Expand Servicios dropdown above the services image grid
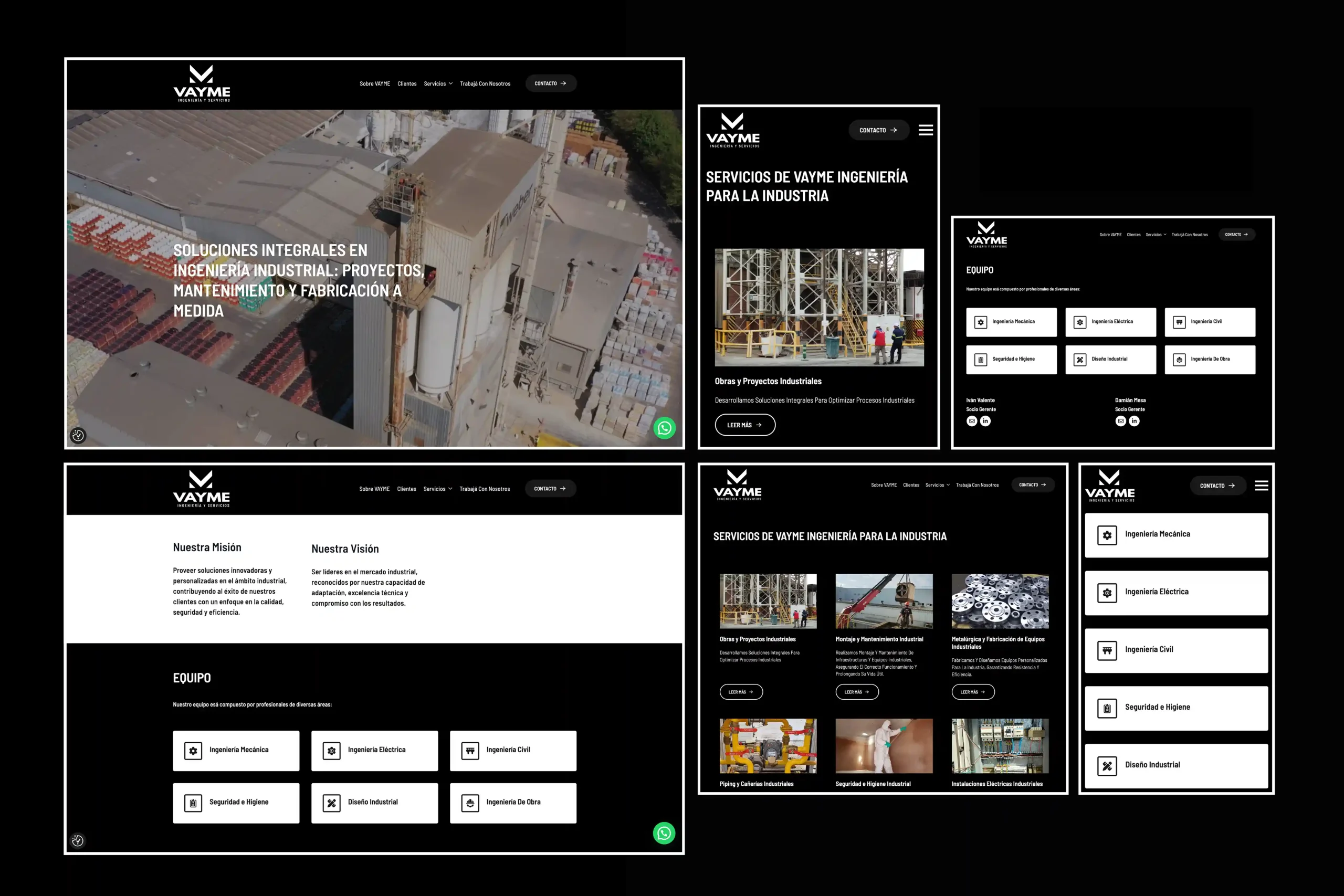 click(937, 485)
